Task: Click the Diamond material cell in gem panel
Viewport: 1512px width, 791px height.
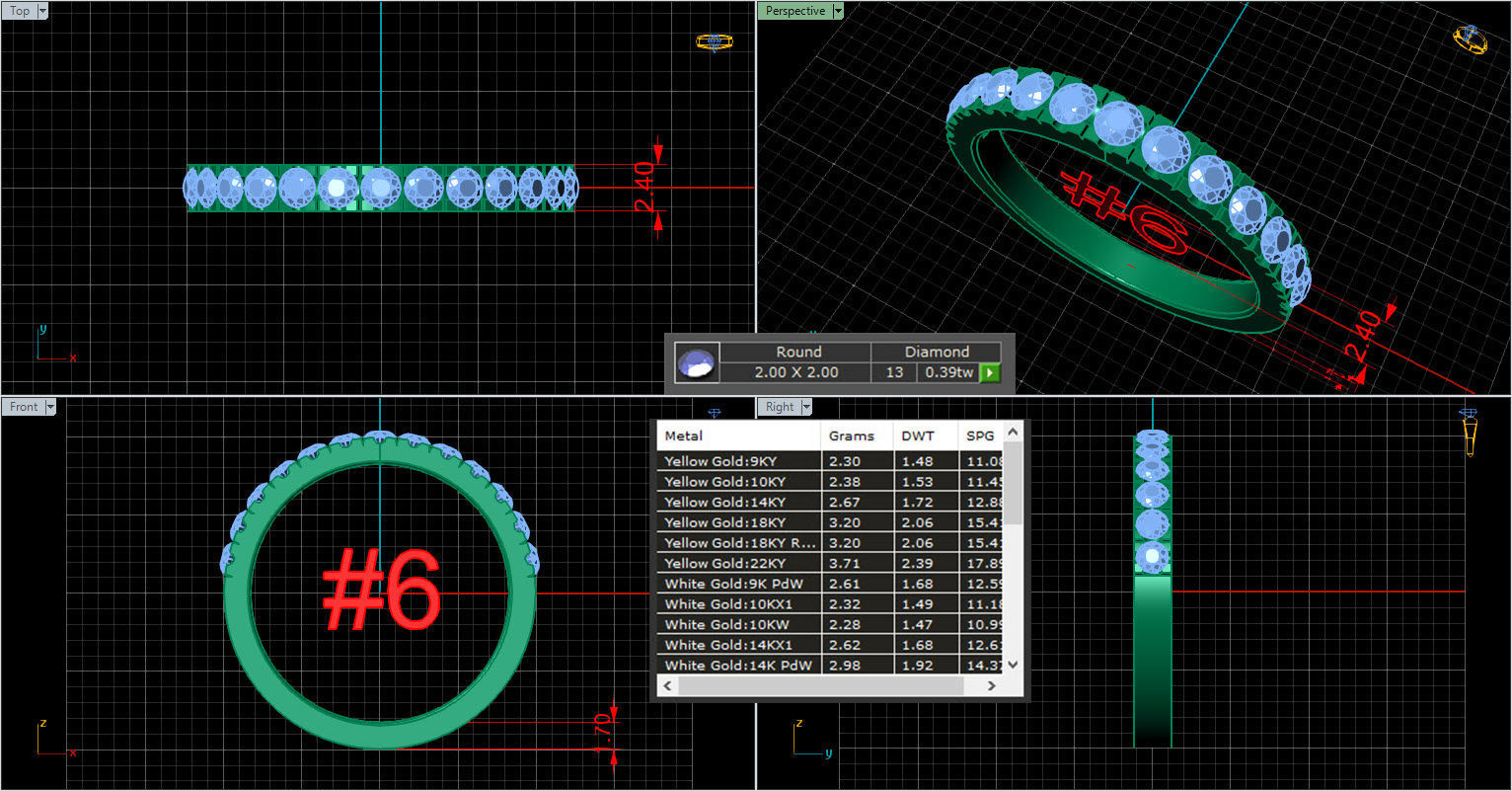Action: (936, 352)
